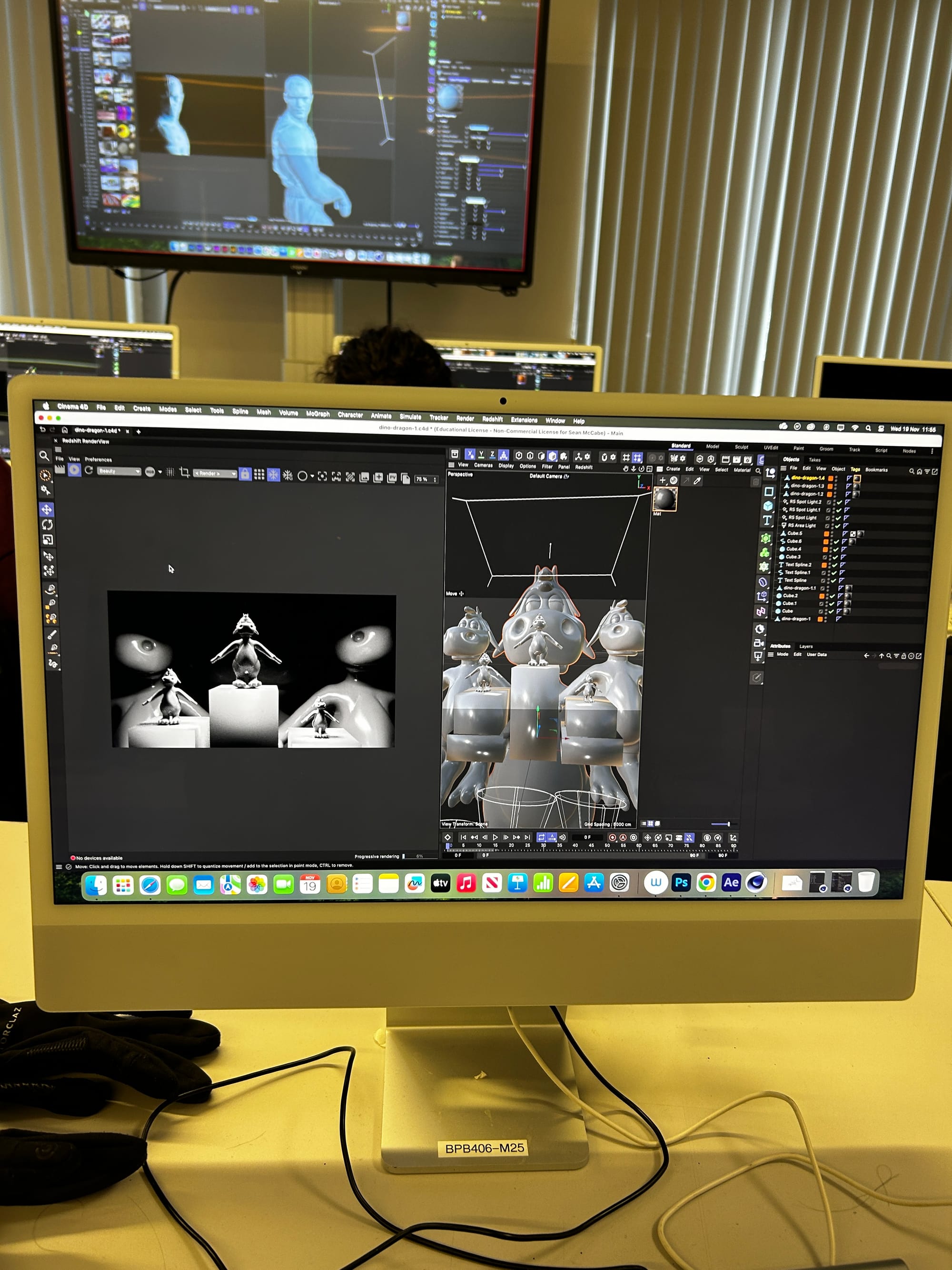Click the refresh render icon
Viewport: 952px width, 1270px height.
click(x=89, y=470)
